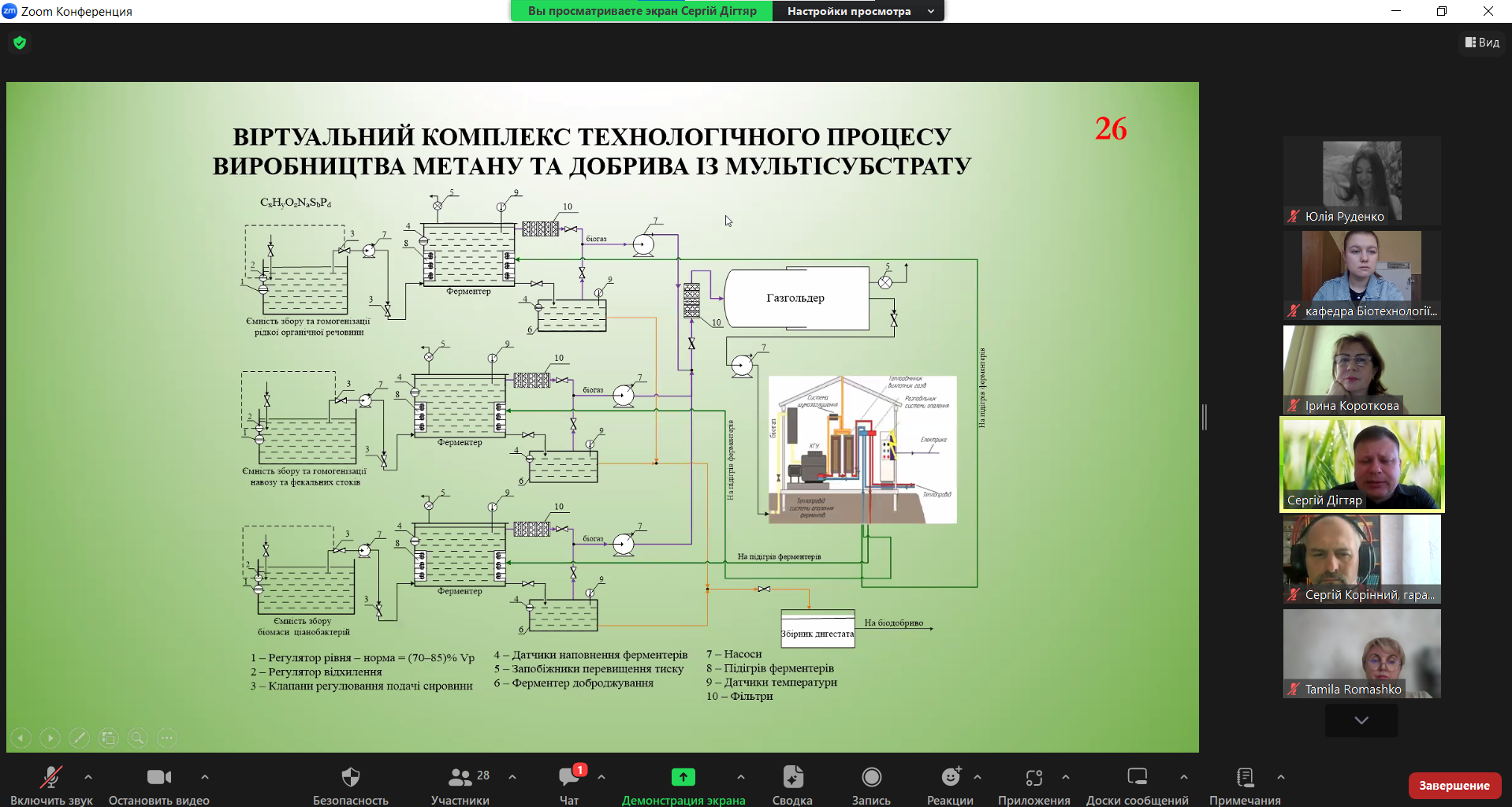Click muted mic icon on Юлія Руденко
1512x807 pixels.
tap(1294, 216)
